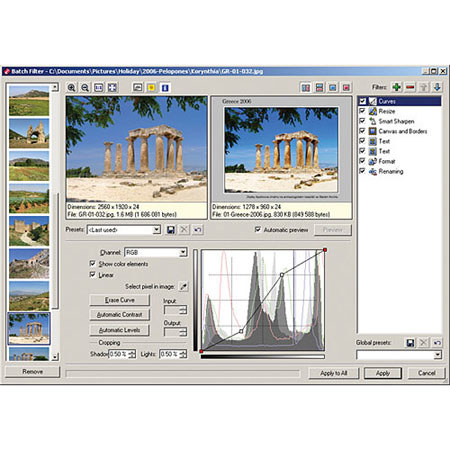Click the zoom out magnifier icon
The width and height of the screenshot is (450, 450).
point(85,87)
